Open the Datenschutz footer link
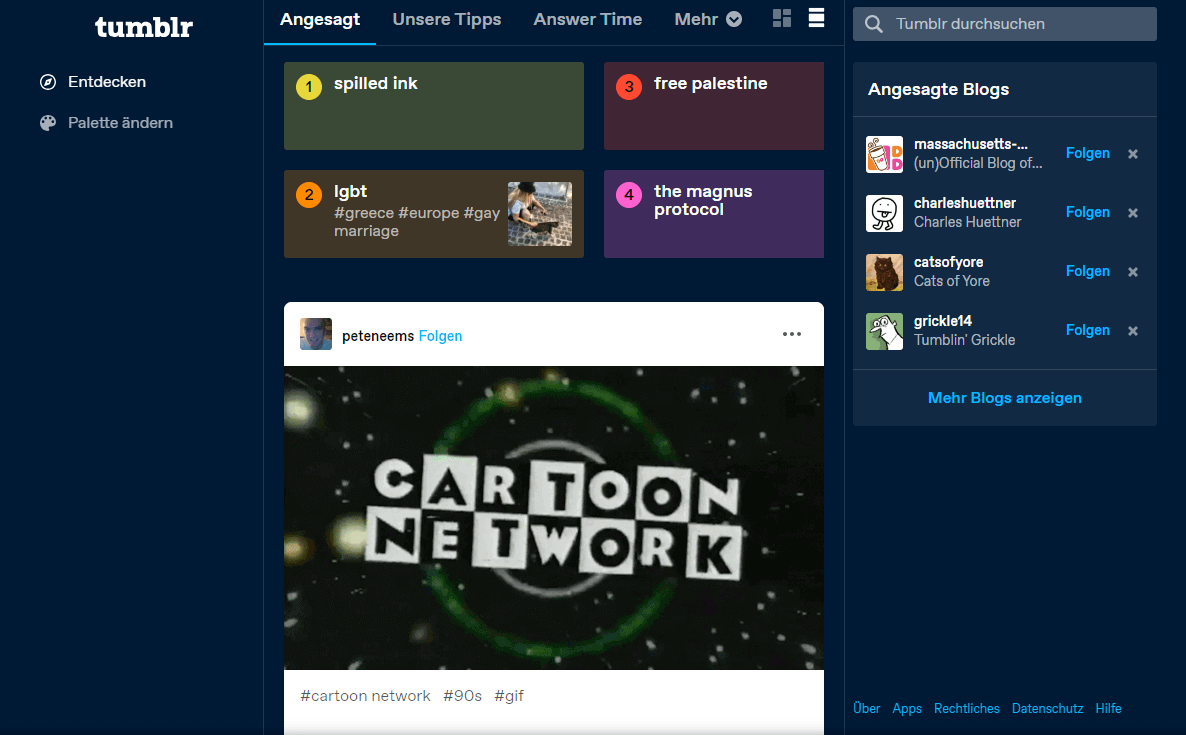The image size is (1186, 735). (x=1048, y=709)
